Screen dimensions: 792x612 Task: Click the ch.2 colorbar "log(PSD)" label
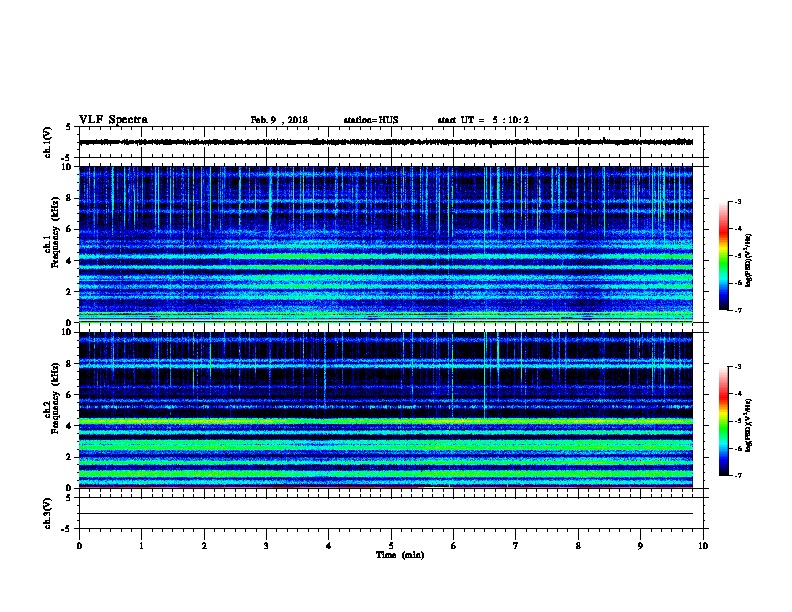[748, 425]
